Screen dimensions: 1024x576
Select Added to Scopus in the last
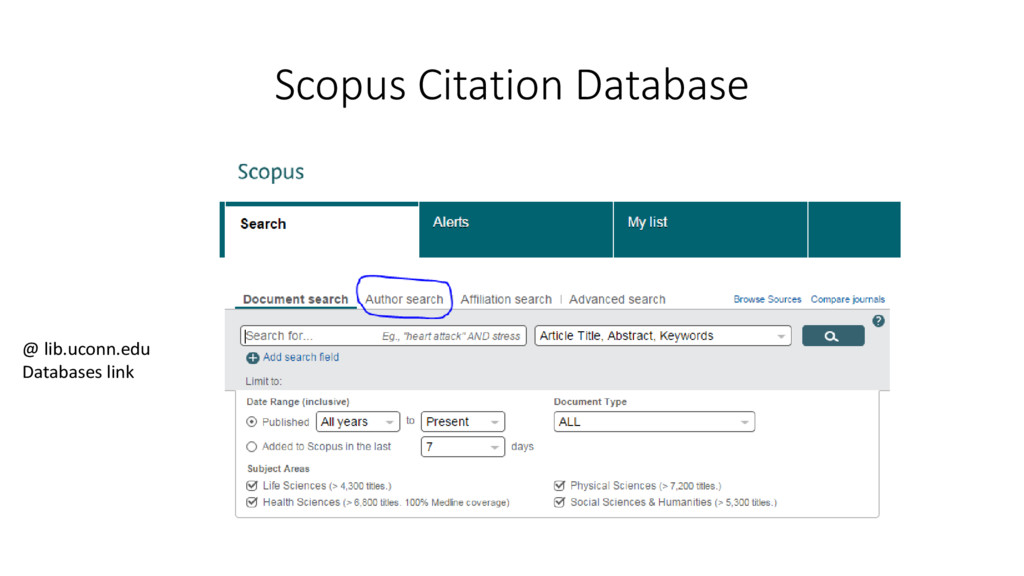click(251, 447)
